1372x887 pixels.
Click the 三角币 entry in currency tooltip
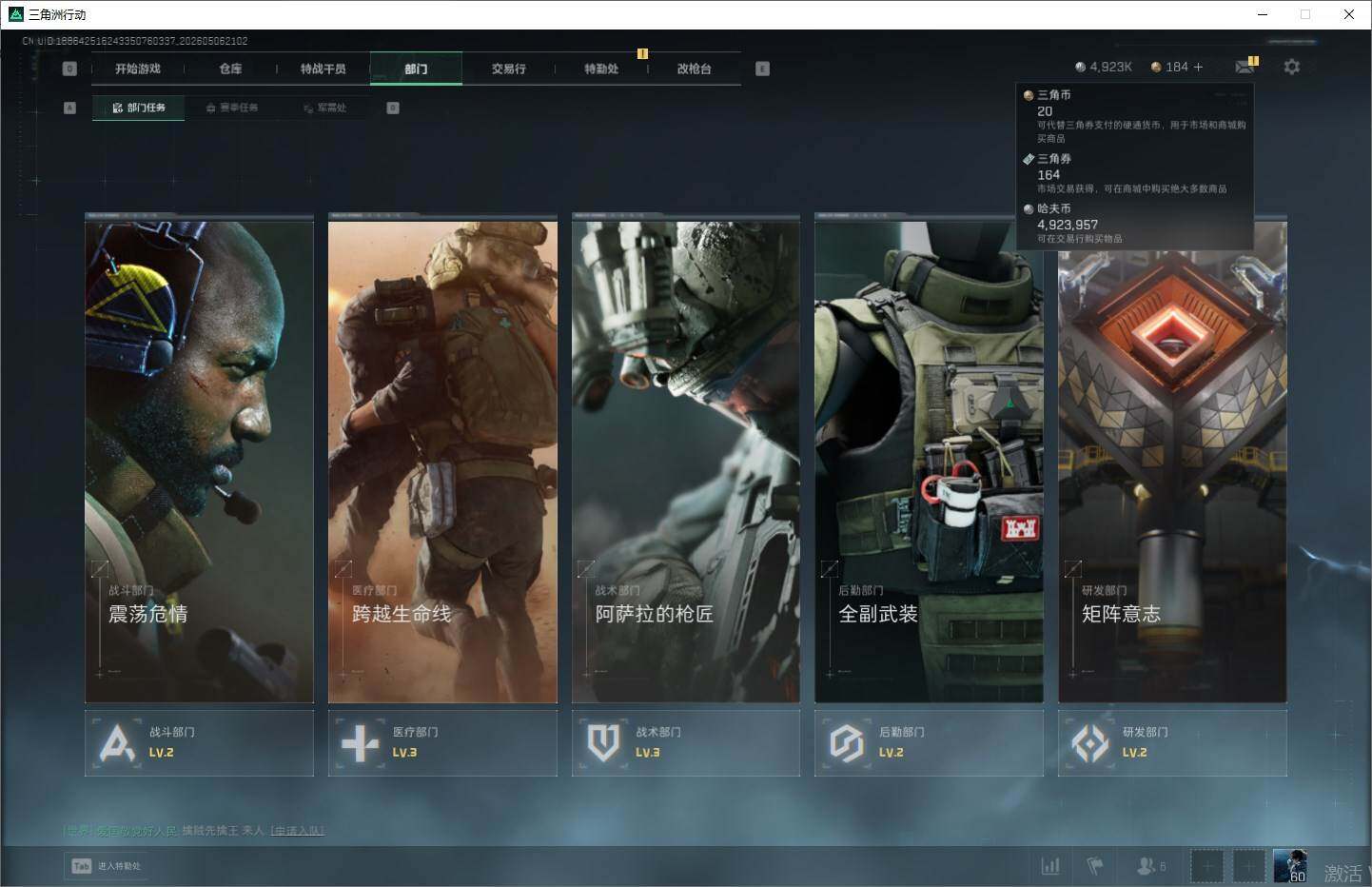click(1137, 116)
